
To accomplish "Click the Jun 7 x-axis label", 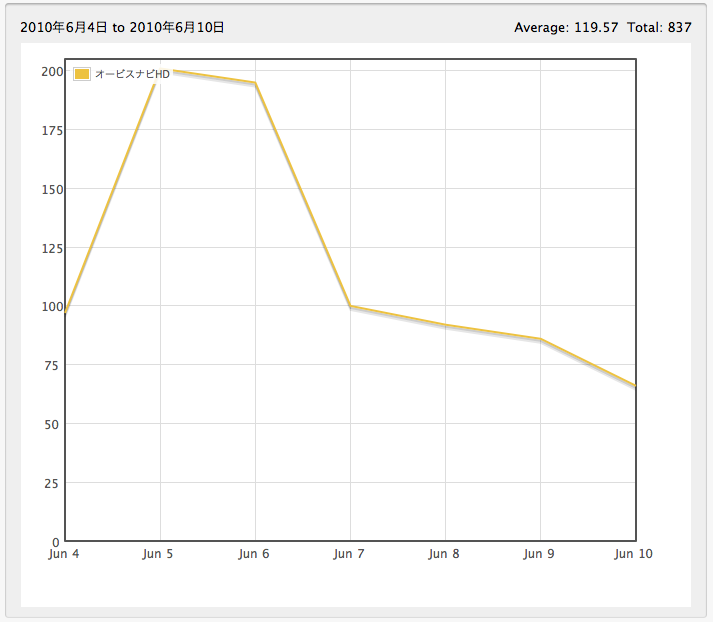I will point(349,554).
